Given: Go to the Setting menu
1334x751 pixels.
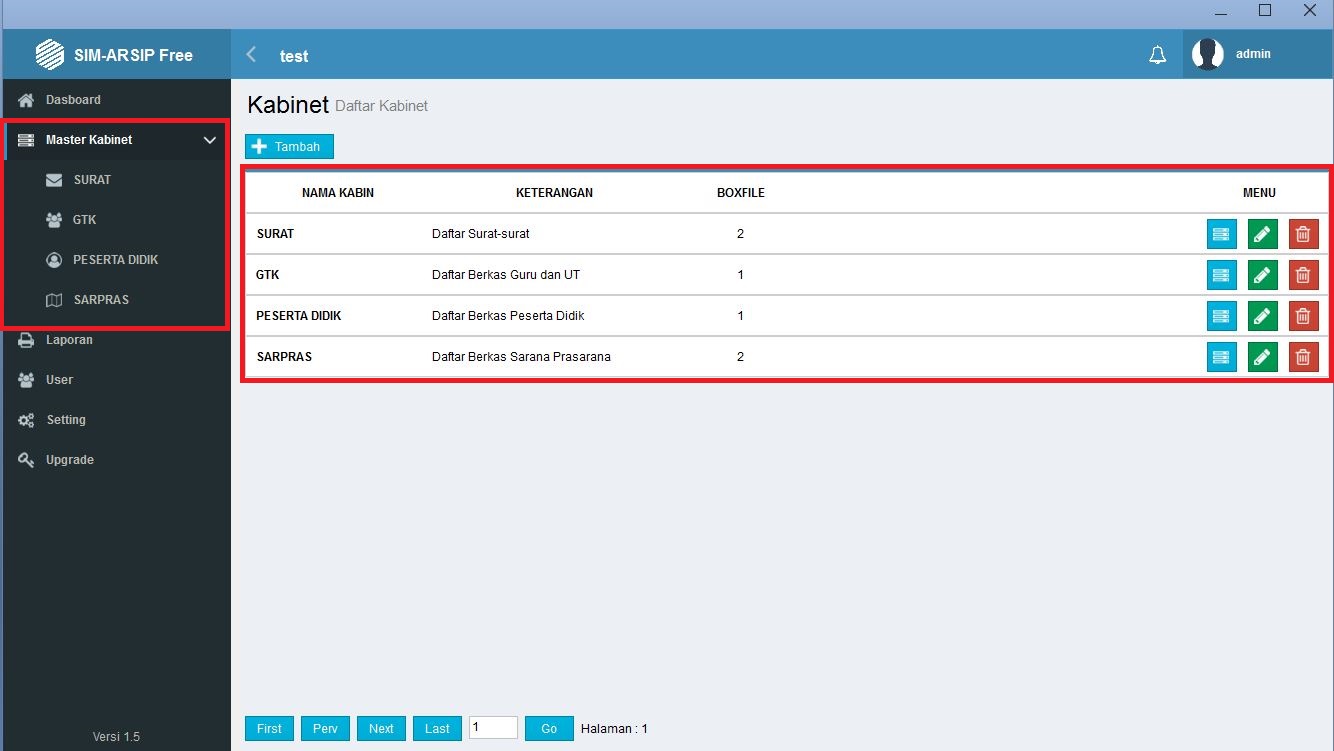Looking at the screenshot, I should coord(66,420).
